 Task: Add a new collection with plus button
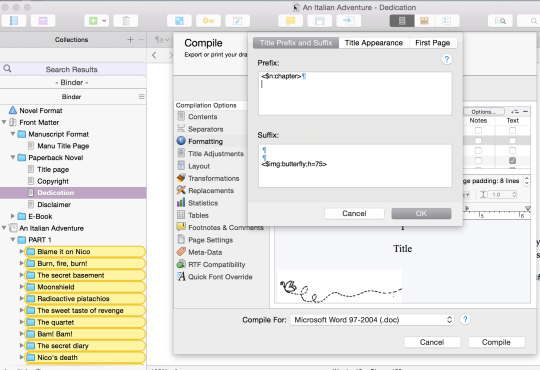coord(130,40)
